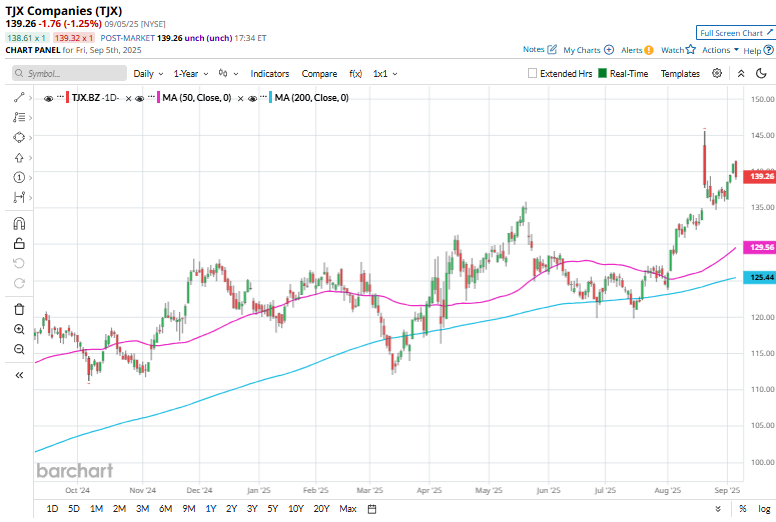Screen dimensions: 776x522
Task: Redo the chart action
Action: [x=19, y=283]
